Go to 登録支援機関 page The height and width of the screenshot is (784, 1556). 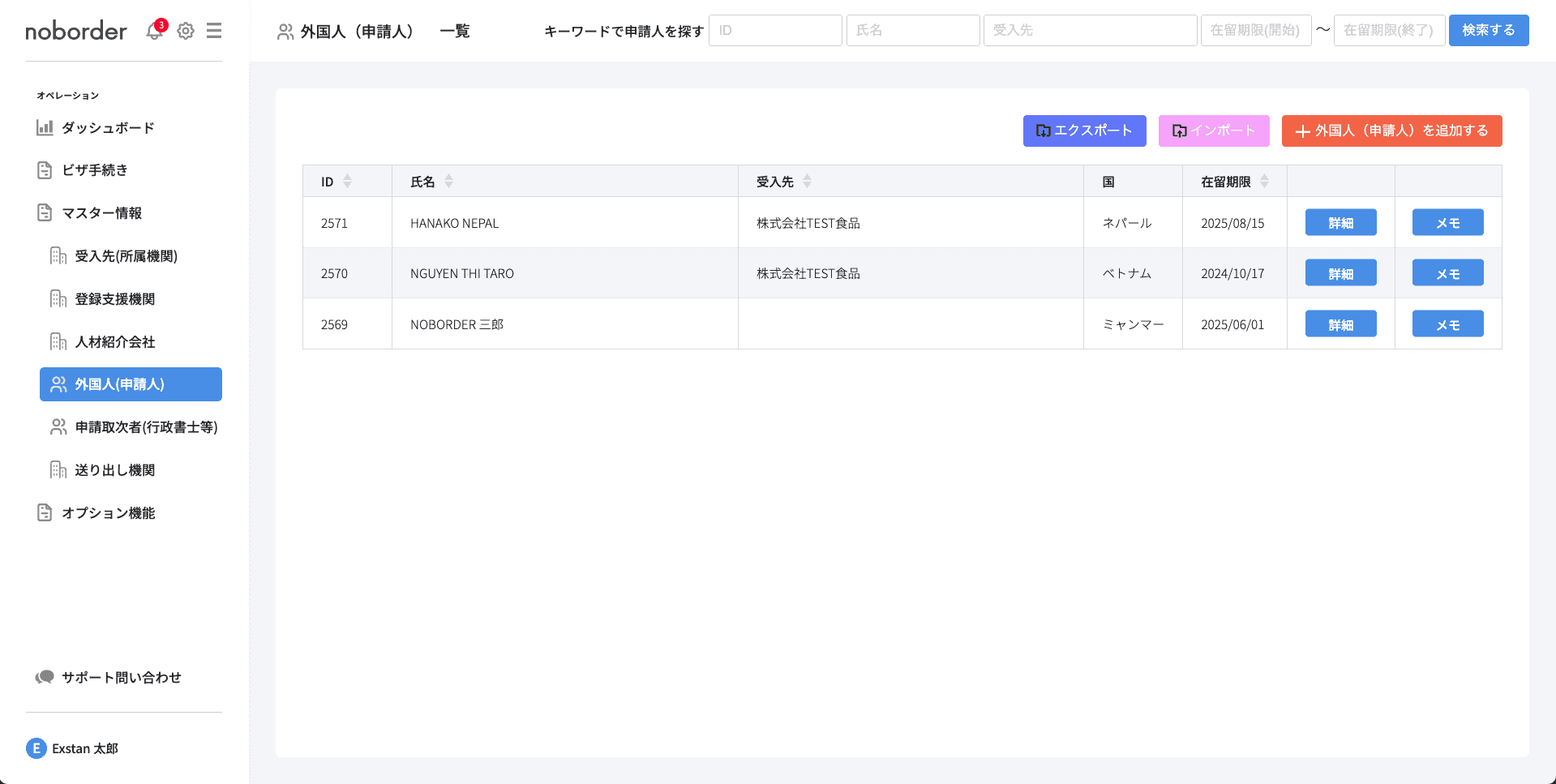pos(114,298)
